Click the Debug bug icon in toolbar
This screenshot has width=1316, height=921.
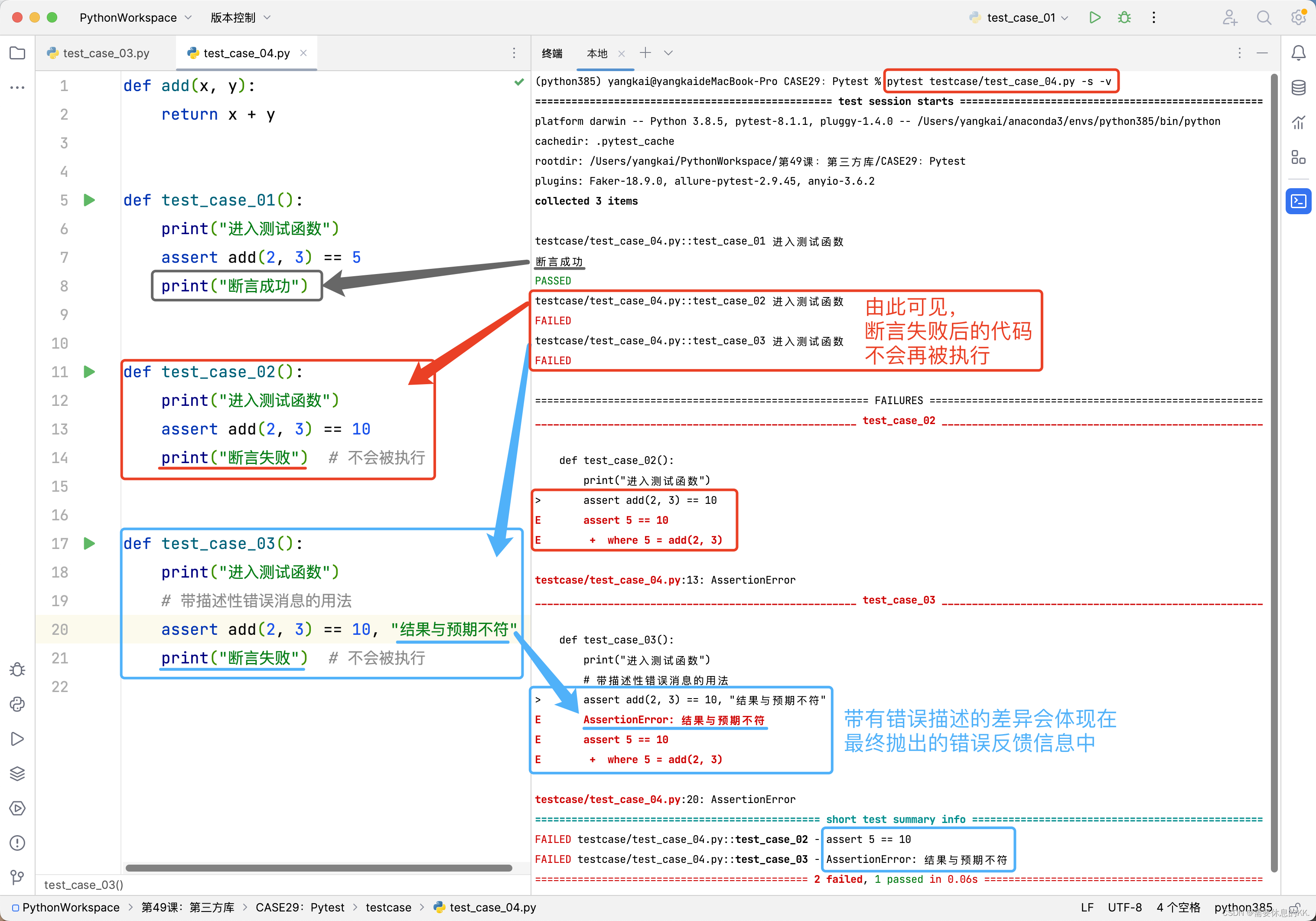tap(1124, 17)
